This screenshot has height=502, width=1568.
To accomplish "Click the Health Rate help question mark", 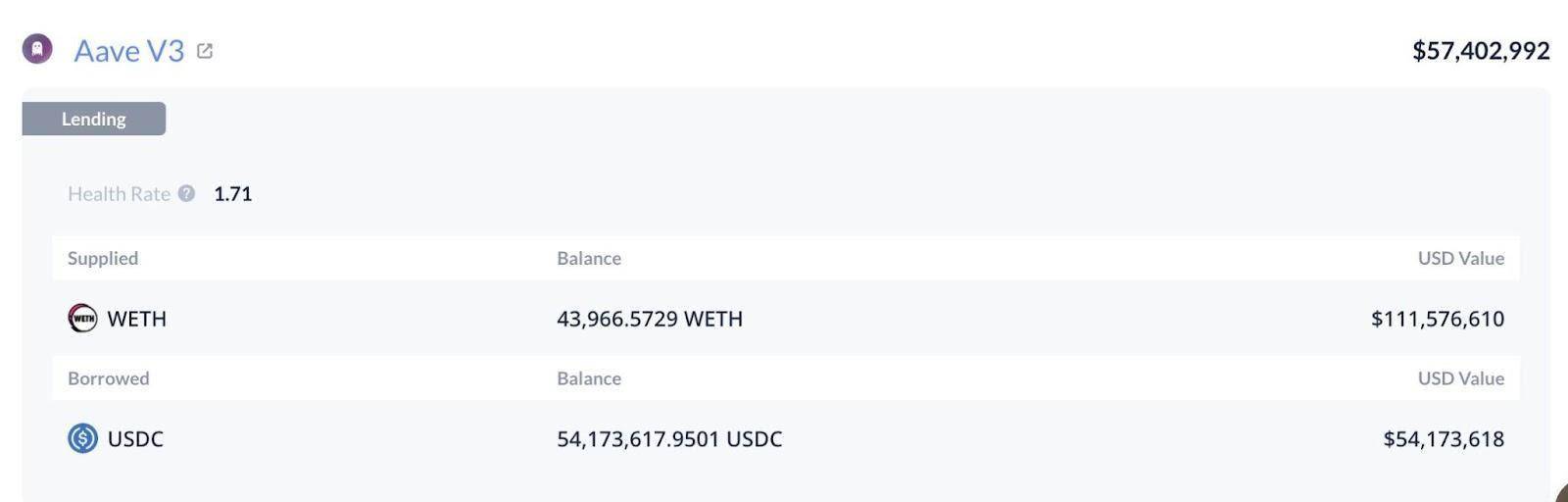I will click(186, 193).
